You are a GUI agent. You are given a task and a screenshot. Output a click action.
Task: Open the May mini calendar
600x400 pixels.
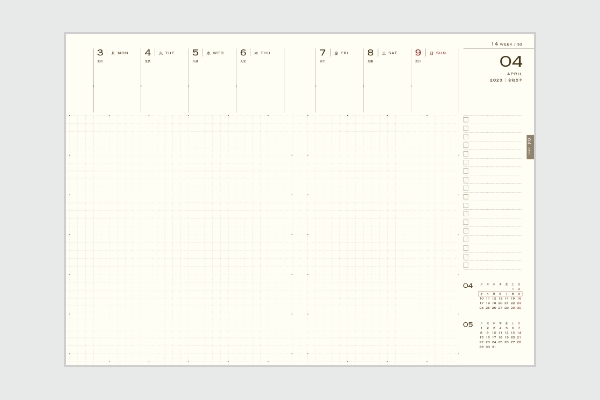click(500, 336)
